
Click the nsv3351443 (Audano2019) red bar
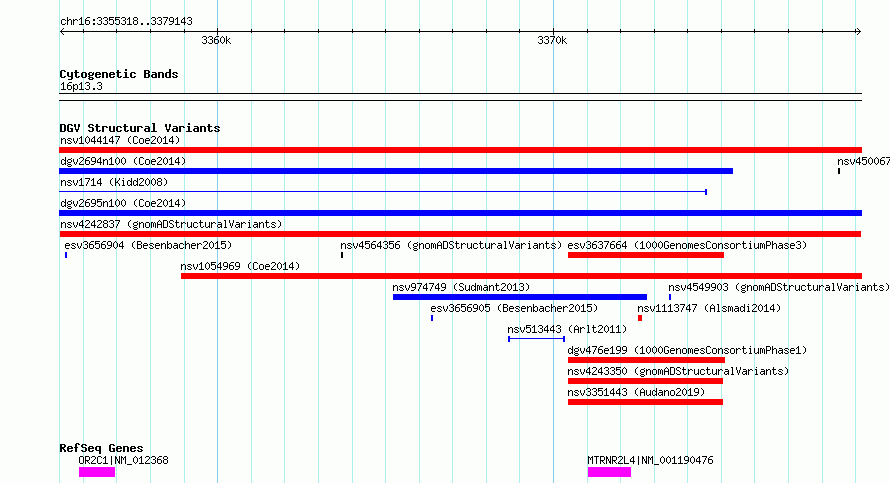coord(645,402)
